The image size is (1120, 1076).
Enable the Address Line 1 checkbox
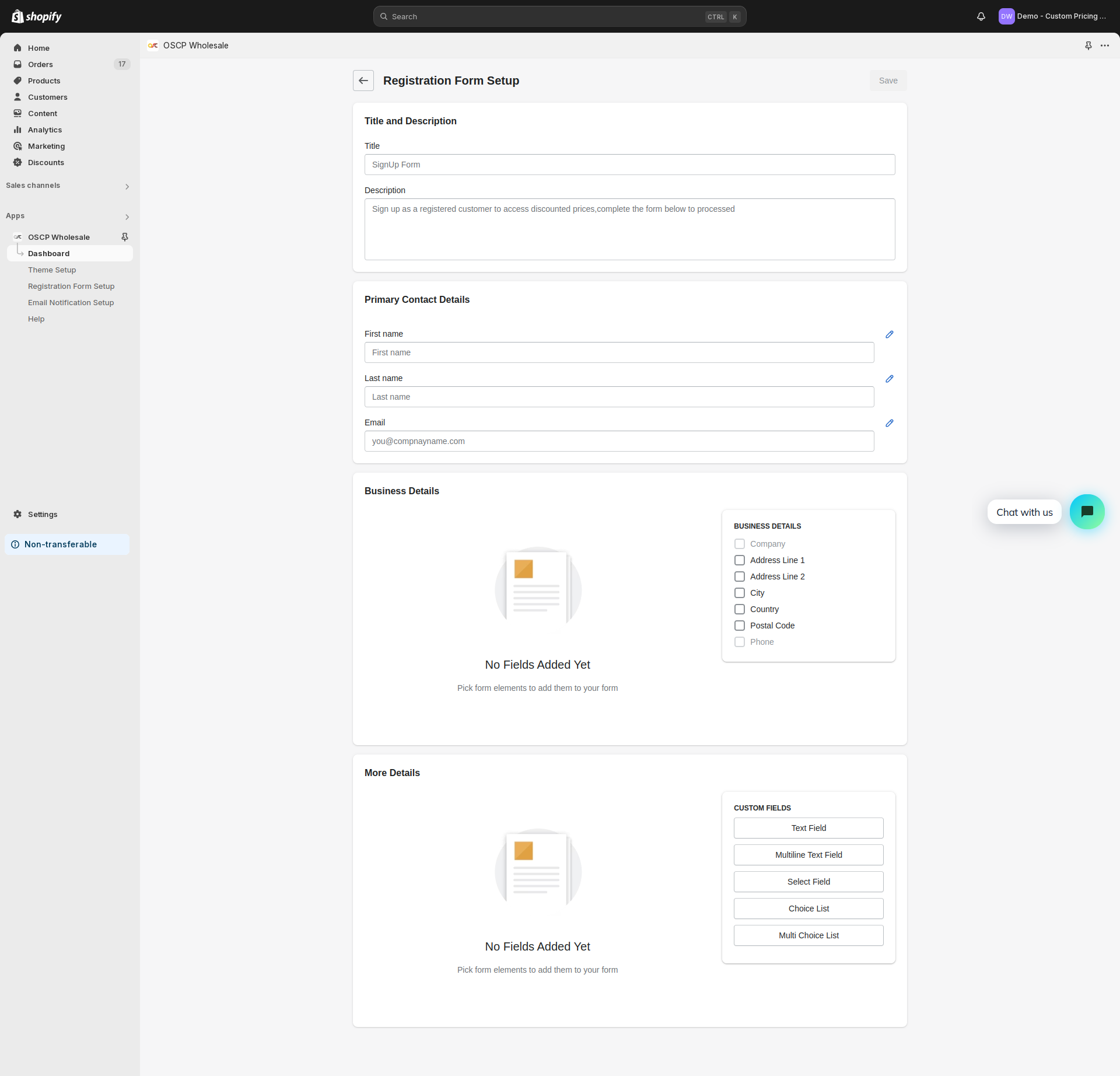(739, 560)
